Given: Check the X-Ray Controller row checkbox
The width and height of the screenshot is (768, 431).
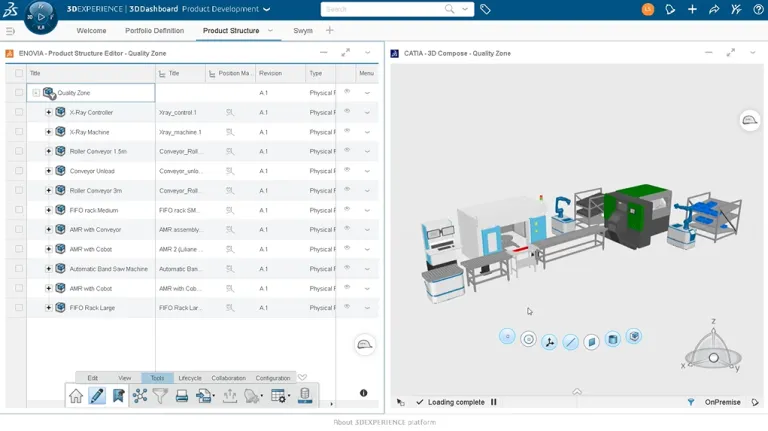Looking at the screenshot, I should pos(19,112).
